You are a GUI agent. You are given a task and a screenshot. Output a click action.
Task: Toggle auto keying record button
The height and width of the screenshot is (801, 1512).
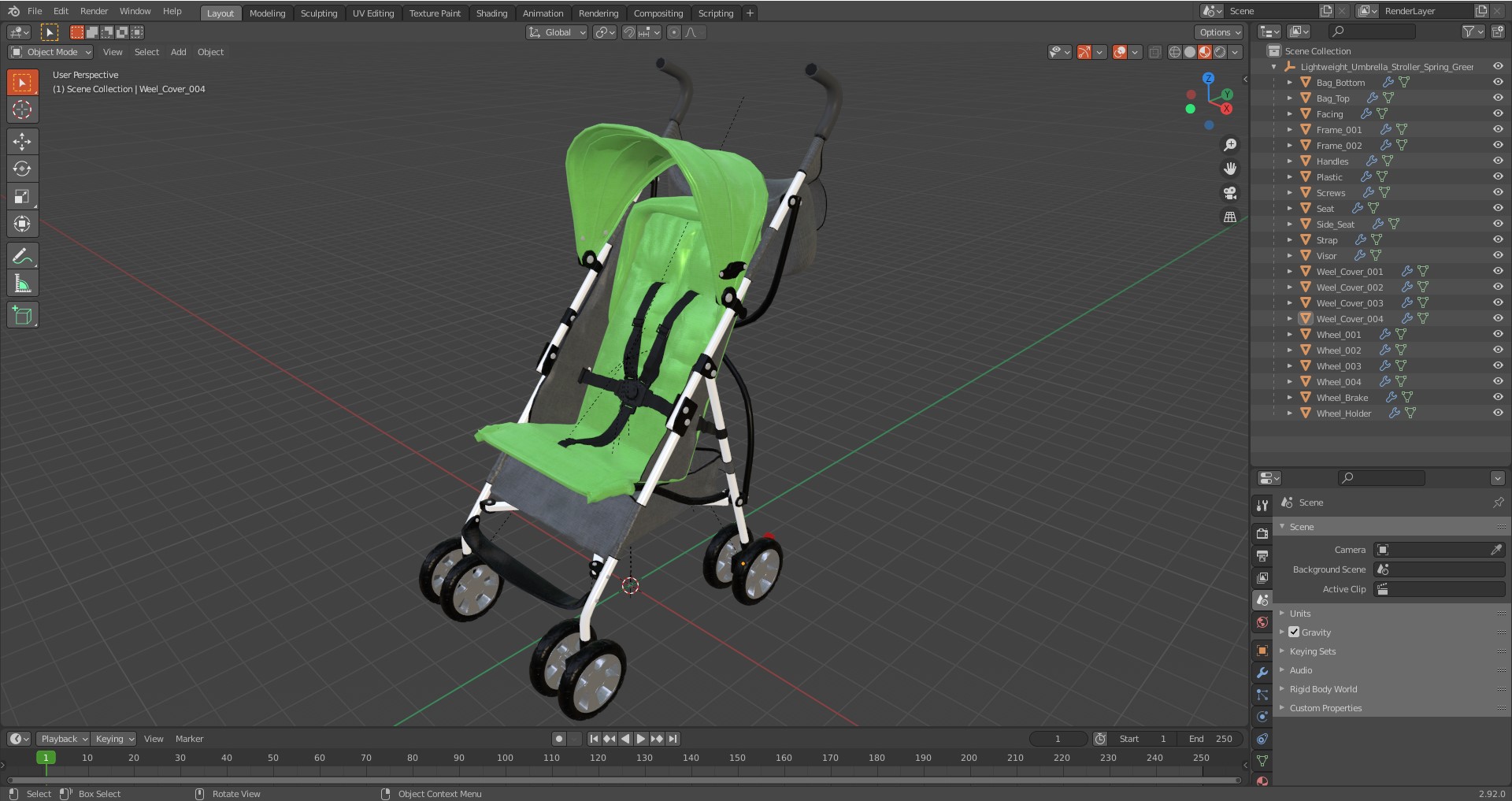coord(559,739)
